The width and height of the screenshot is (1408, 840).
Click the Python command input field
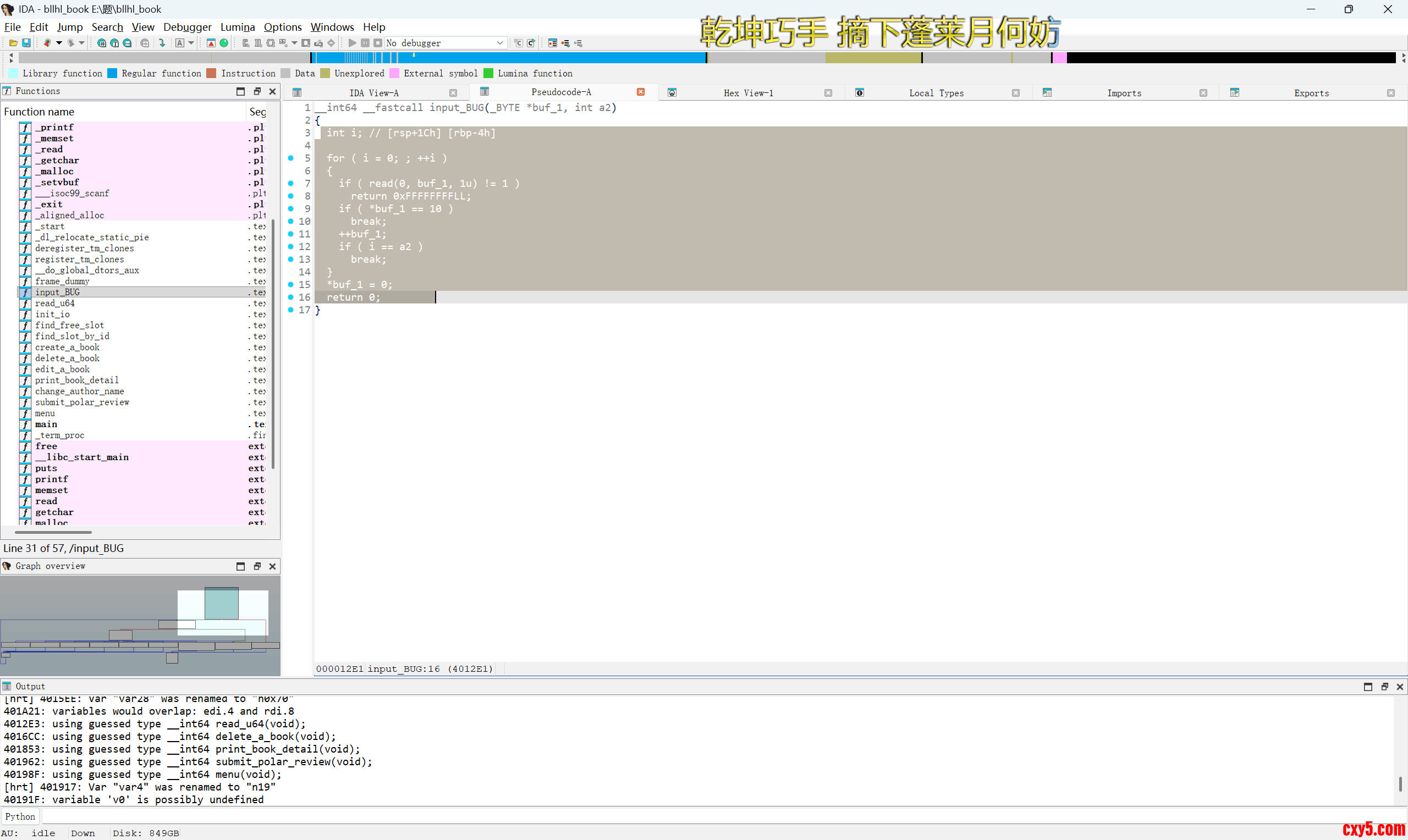[679, 816]
